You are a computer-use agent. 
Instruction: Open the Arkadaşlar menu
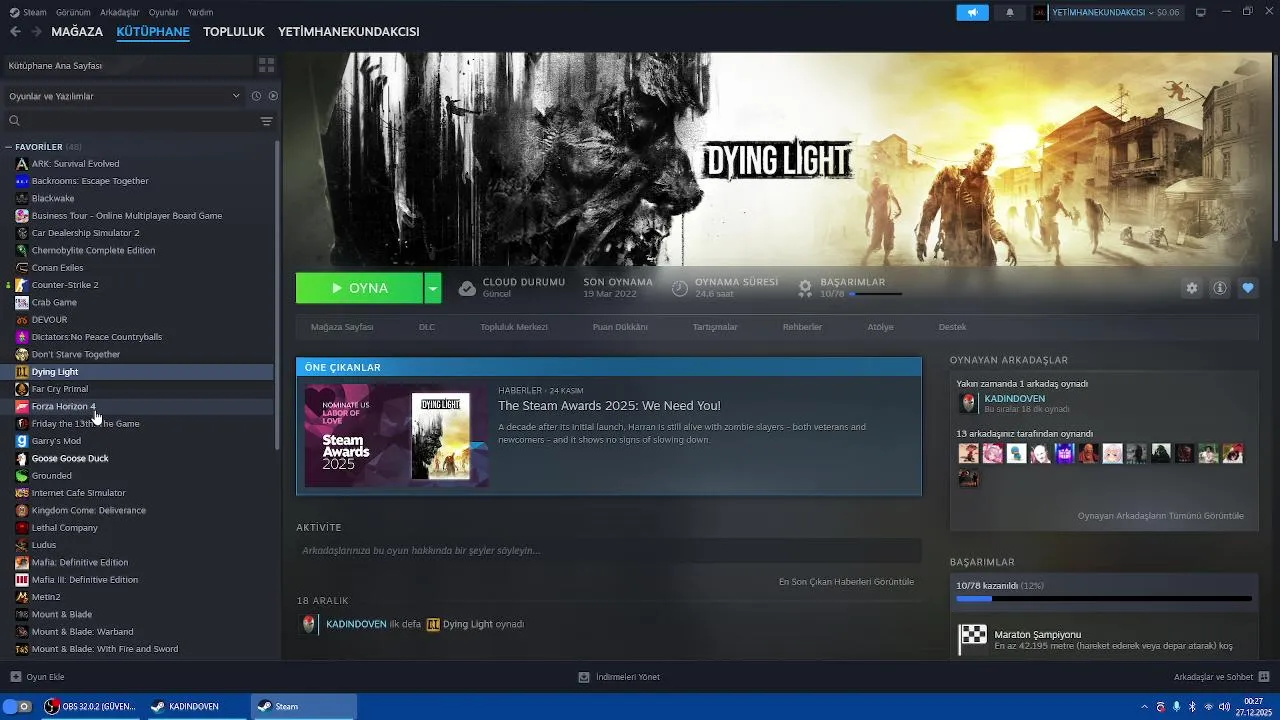(120, 12)
